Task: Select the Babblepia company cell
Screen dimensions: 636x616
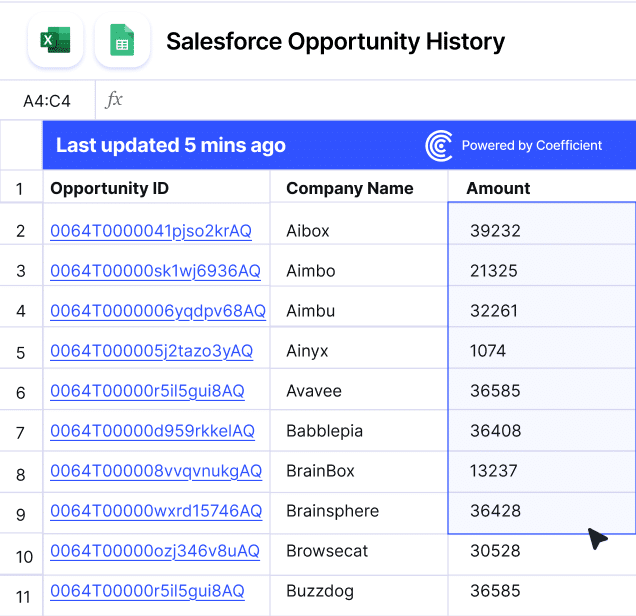Action: point(359,431)
